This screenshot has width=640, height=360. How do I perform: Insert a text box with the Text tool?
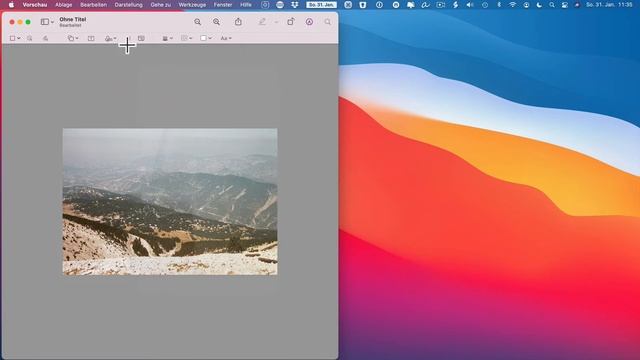click(91, 38)
